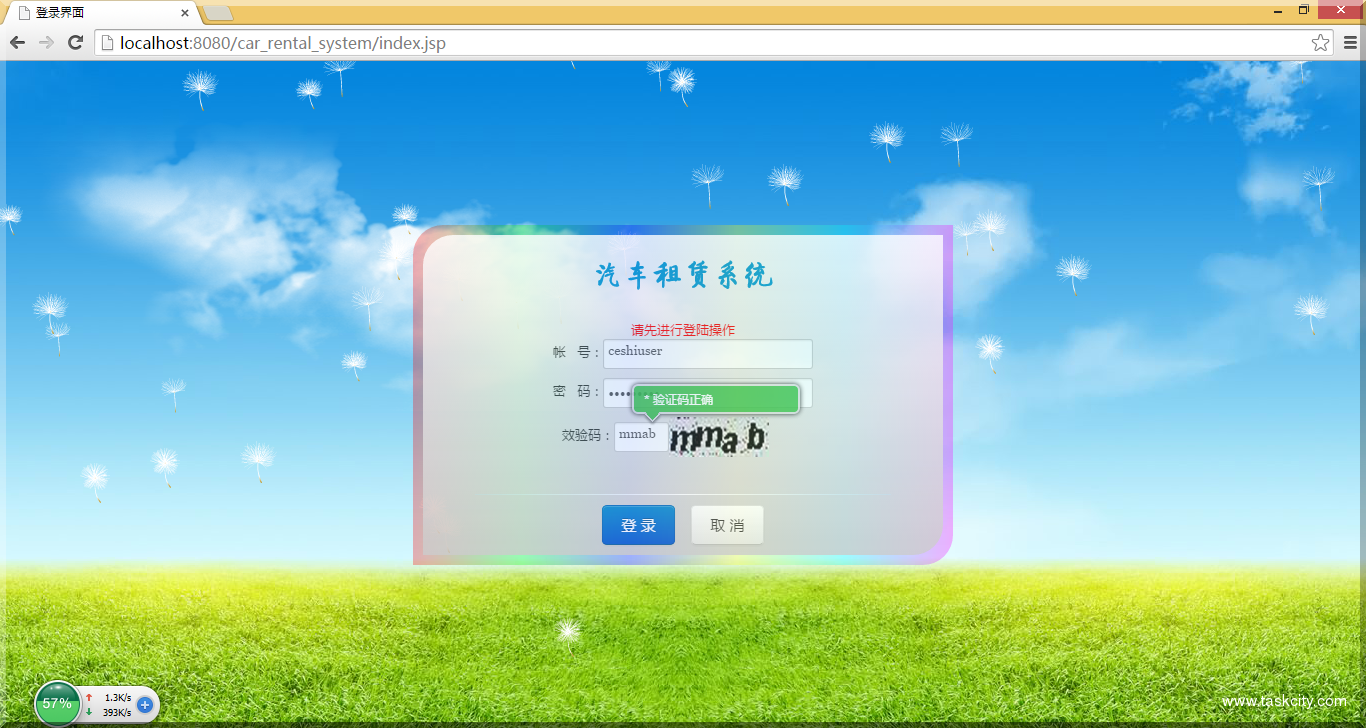The image size is (1366, 728).
Task: Click the bookmark star in address bar
Action: point(1322,42)
